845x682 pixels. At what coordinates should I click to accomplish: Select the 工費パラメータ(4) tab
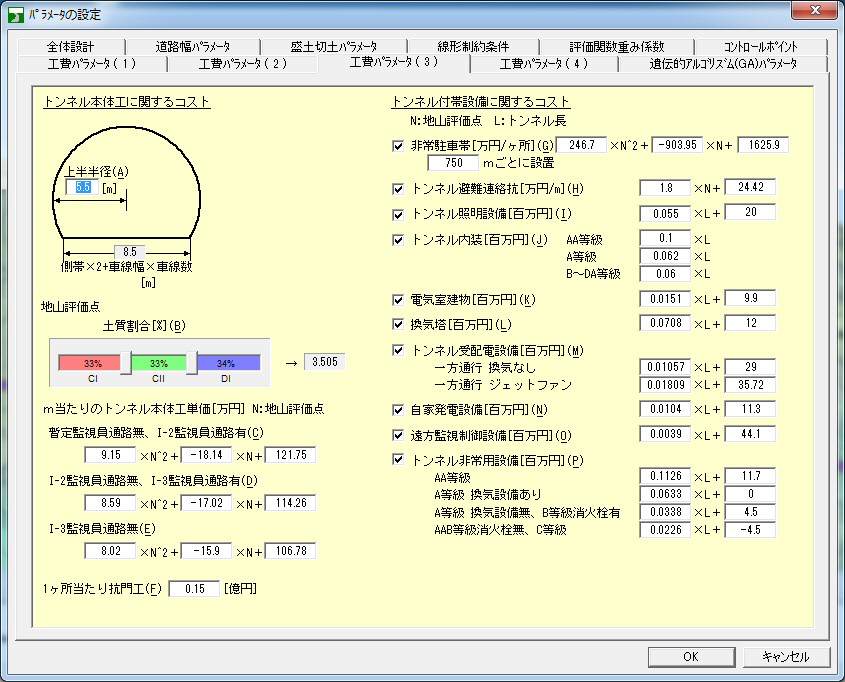[x=544, y=64]
